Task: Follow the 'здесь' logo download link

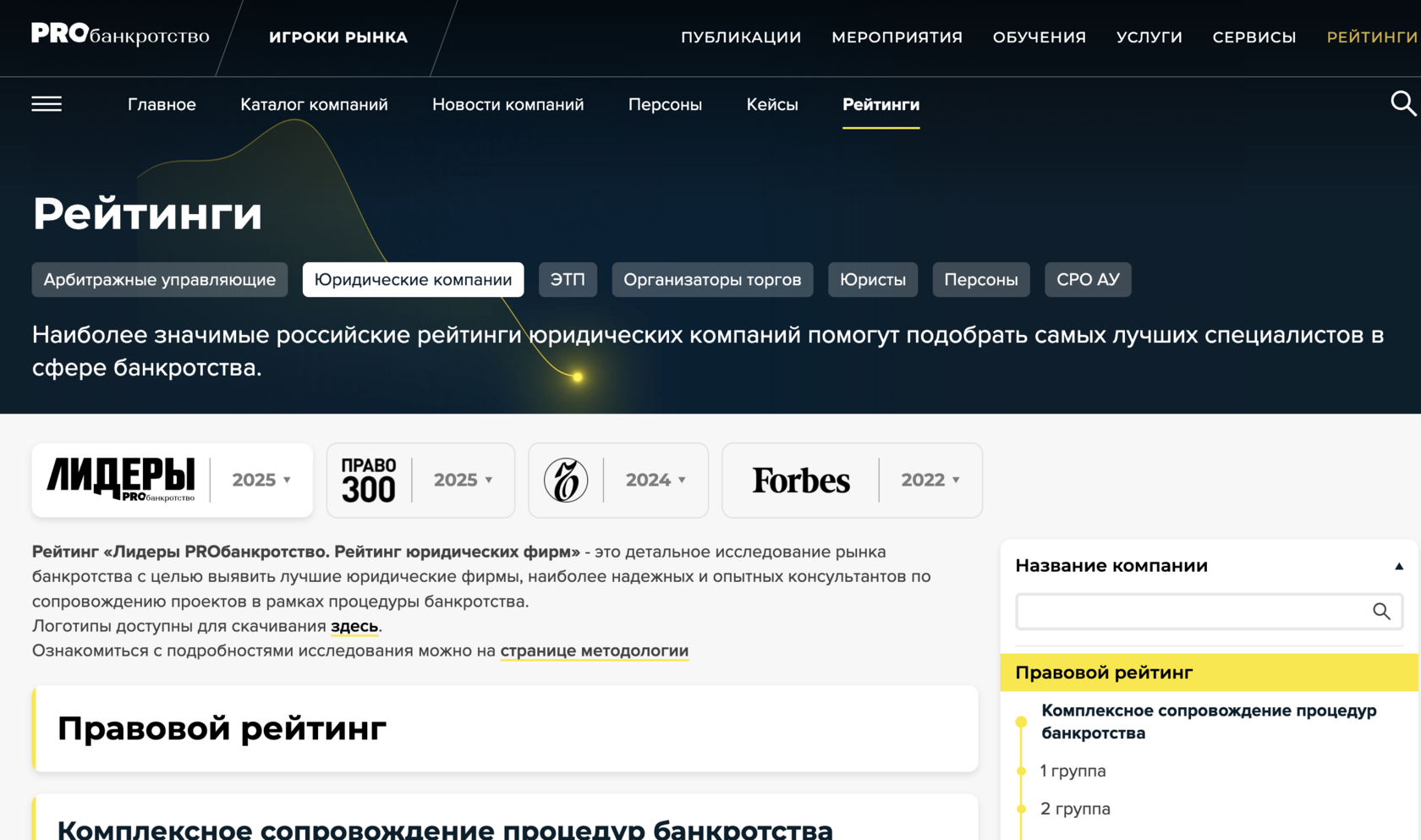Action: coord(354,626)
